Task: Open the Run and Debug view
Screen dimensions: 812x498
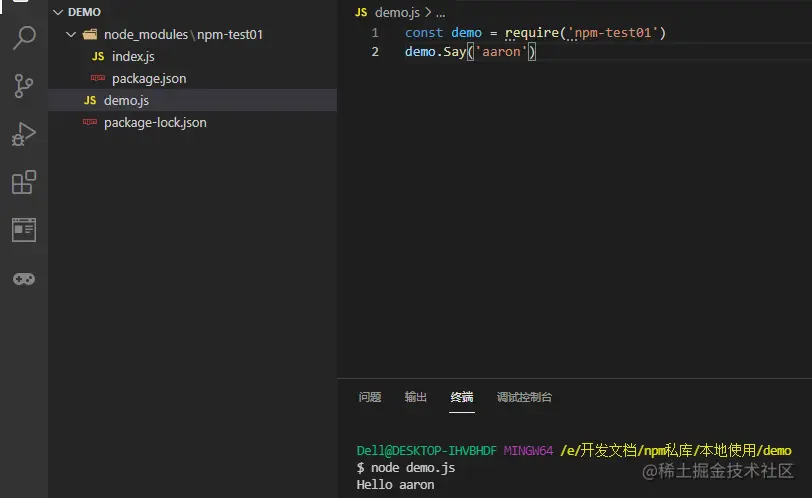Action: [x=24, y=134]
